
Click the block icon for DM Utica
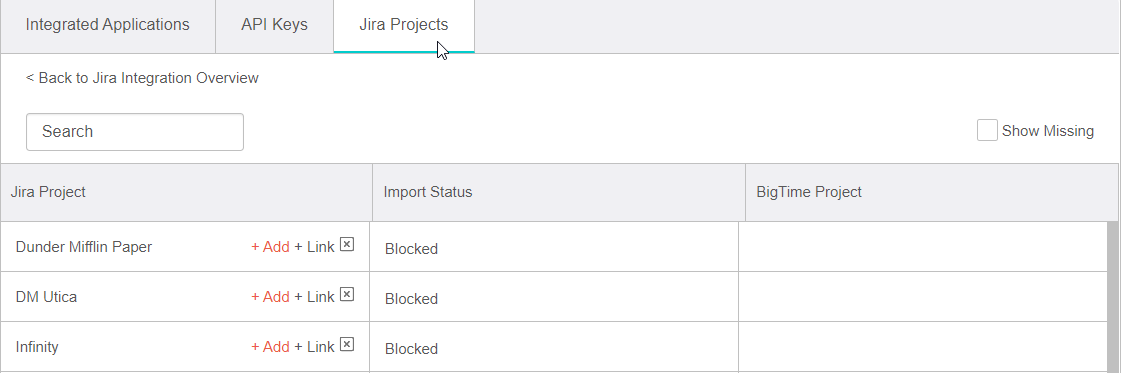[347, 295]
